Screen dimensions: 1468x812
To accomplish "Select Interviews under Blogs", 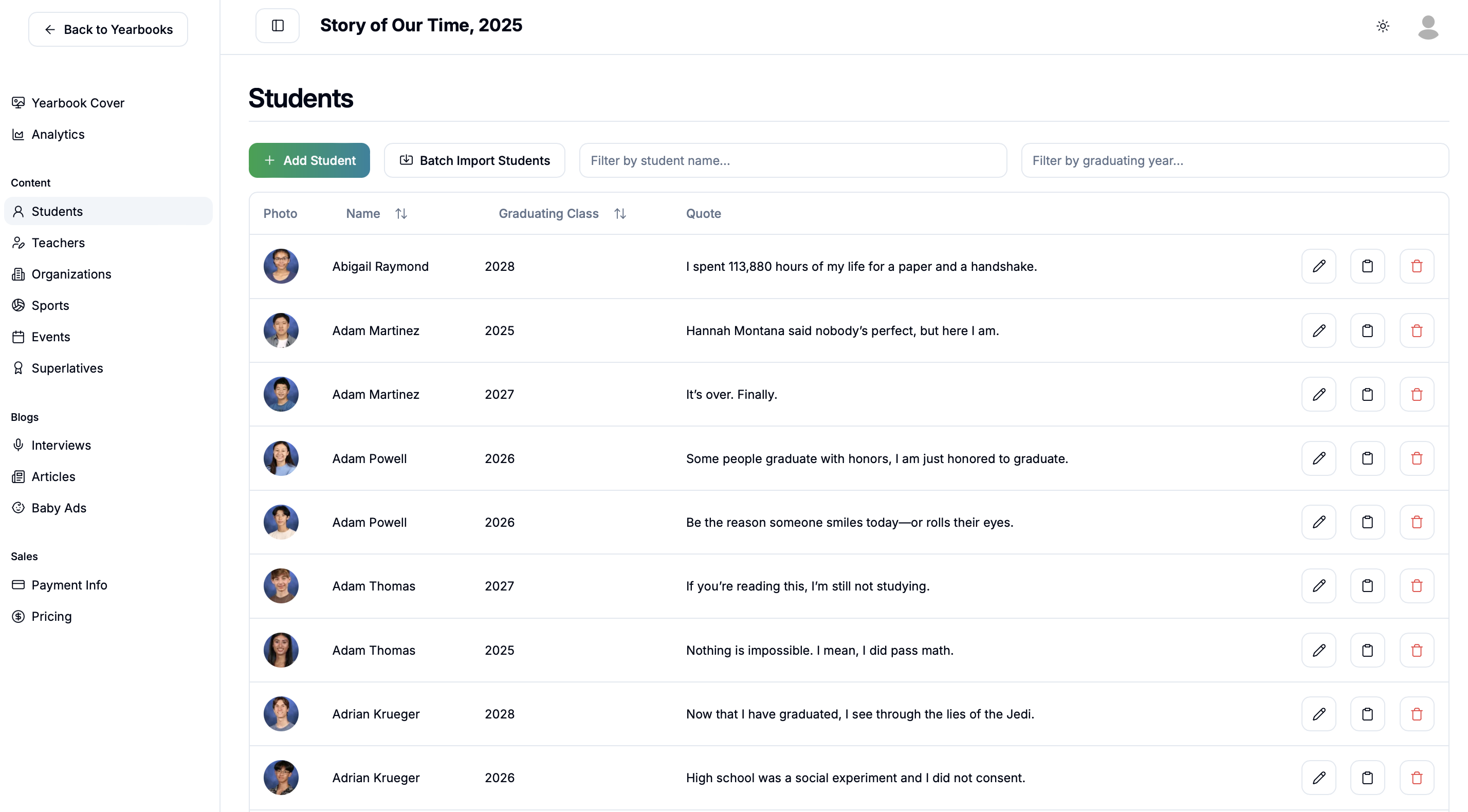I will 61,445.
